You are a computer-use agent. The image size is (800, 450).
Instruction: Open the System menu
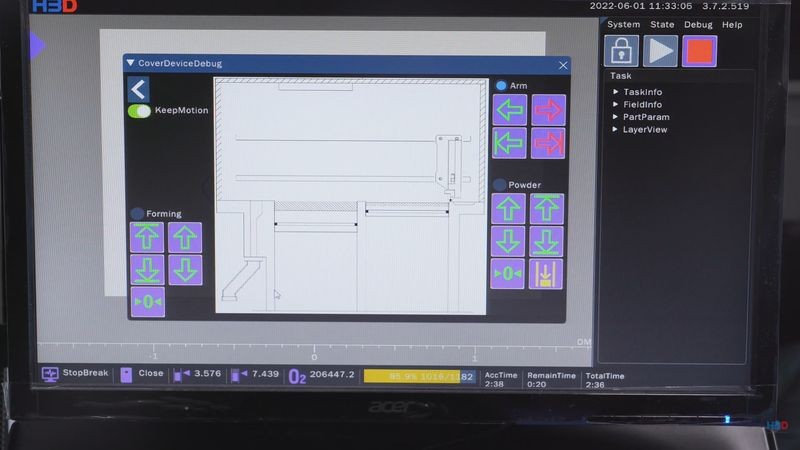pos(623,24)
